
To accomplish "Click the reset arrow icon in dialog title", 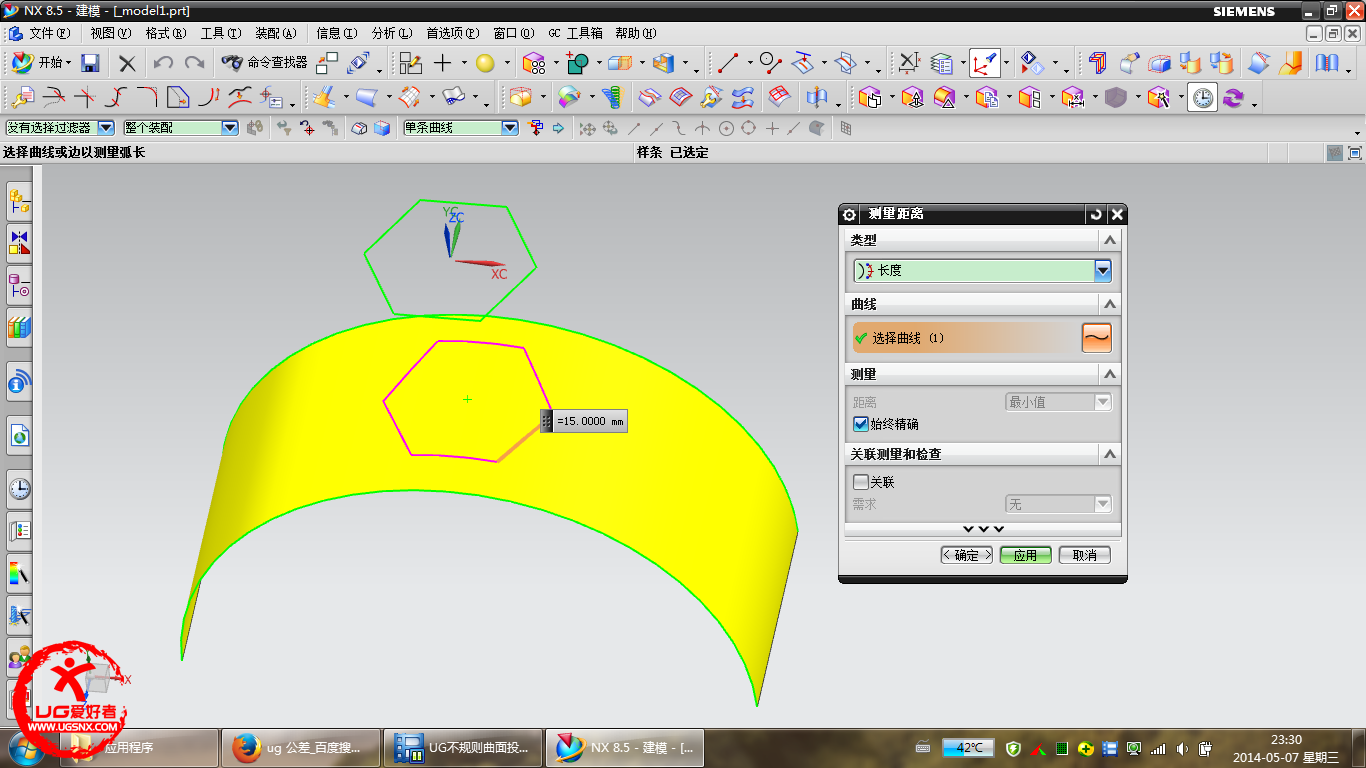I will (1096, 215).
